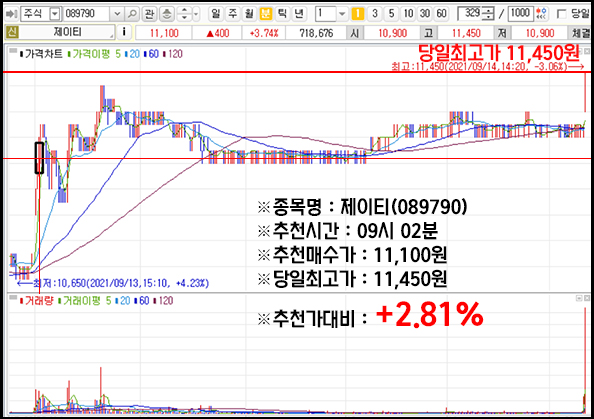Click the green 신 badge icon
The height and width of the screenshot is (419, 594).
12,32
